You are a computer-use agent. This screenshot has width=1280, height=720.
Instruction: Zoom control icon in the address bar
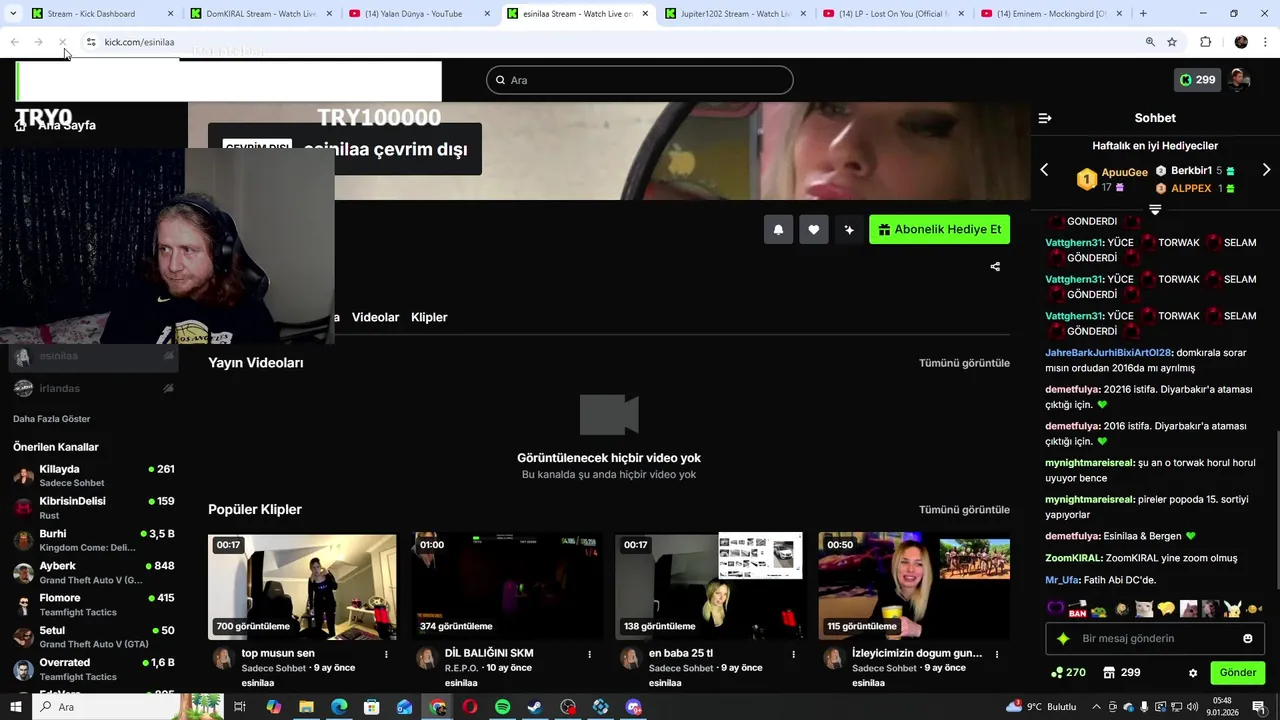1150,42
